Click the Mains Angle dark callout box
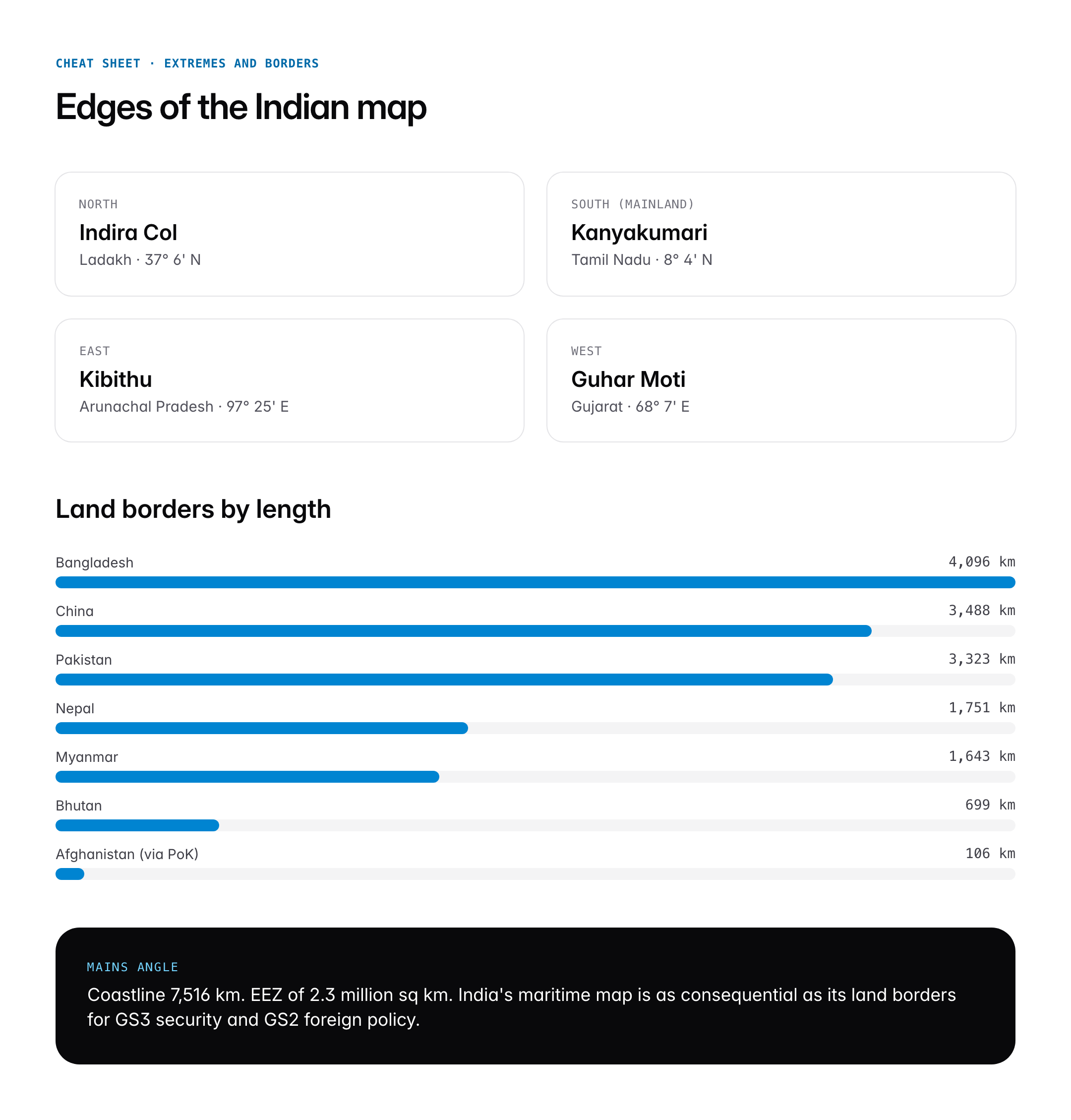1071x1120 pixels. pos(535,996)
